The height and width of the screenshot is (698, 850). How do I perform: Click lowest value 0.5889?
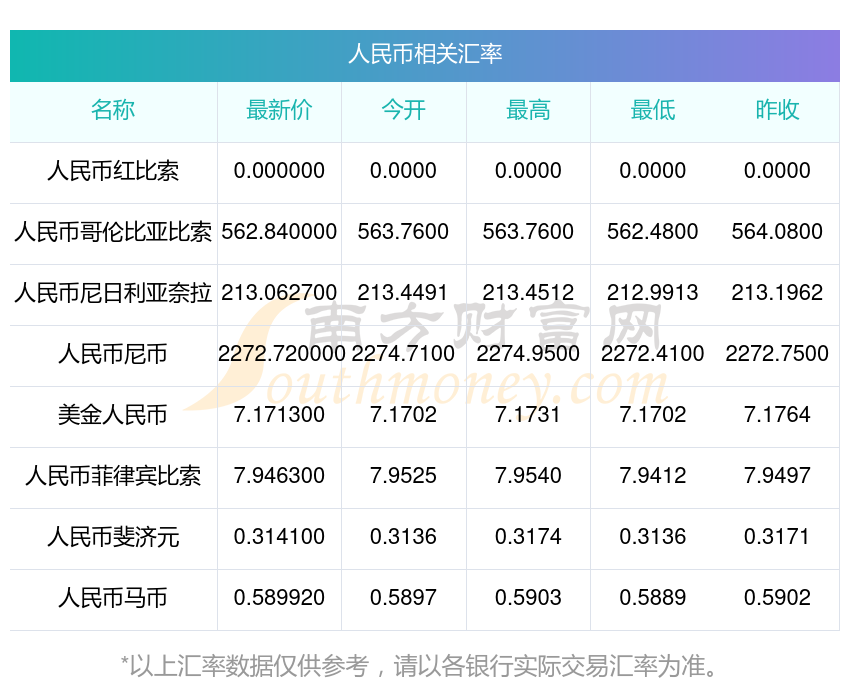click(653, 598)
